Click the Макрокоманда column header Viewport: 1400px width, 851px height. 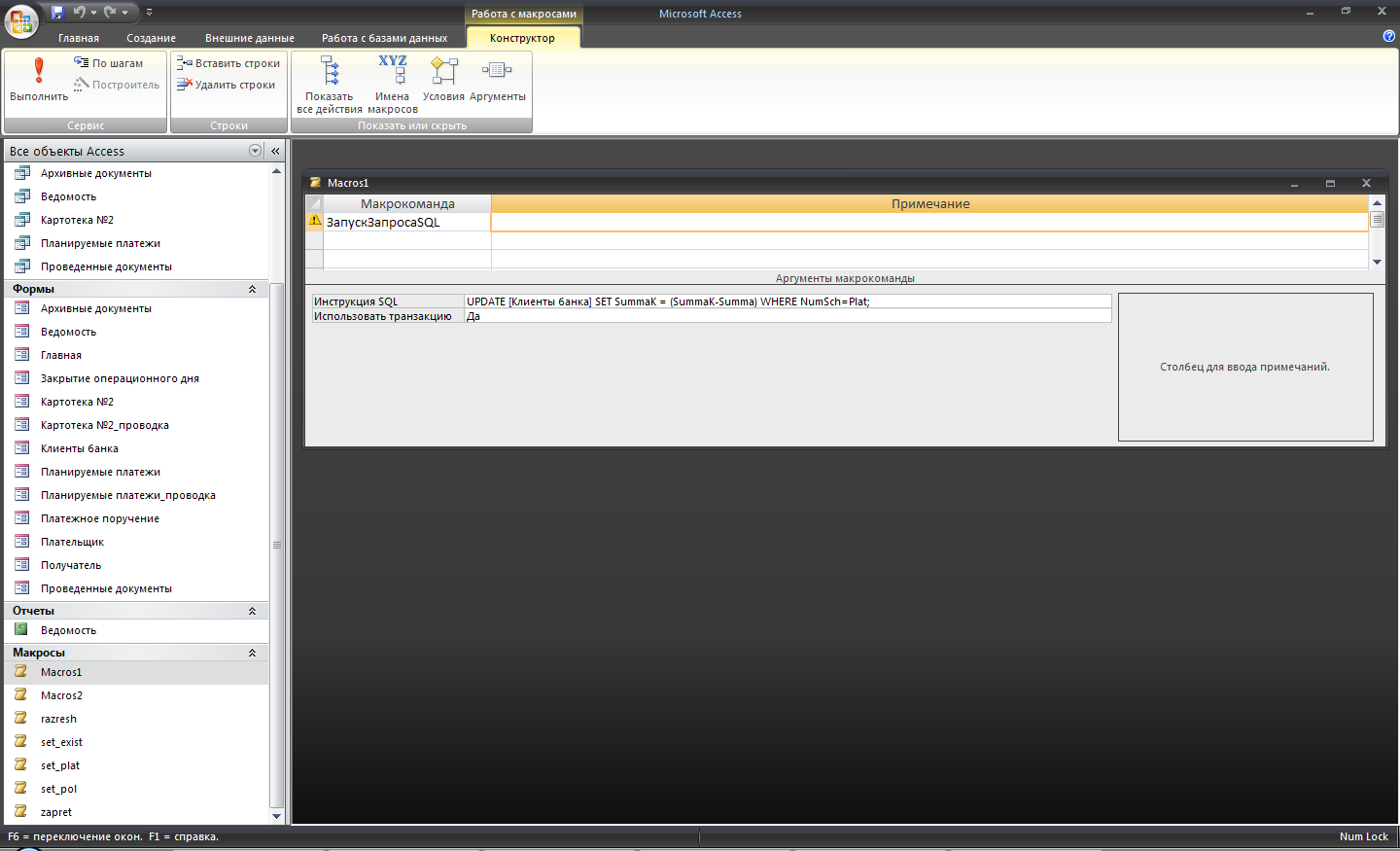tap(407, 203)
